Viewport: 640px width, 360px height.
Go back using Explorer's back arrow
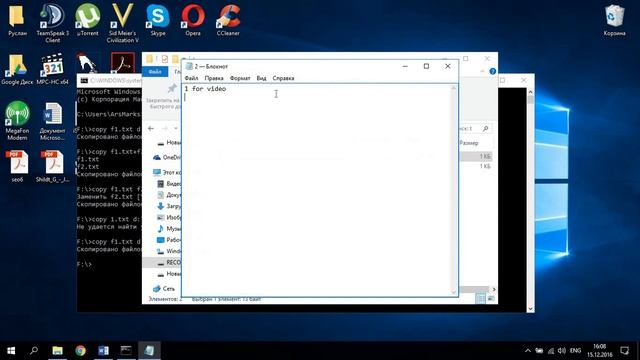[x=151, y=128]
